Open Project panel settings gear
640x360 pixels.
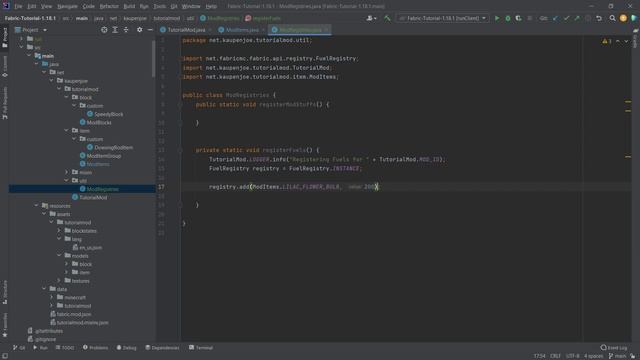(x=140, y=30)
